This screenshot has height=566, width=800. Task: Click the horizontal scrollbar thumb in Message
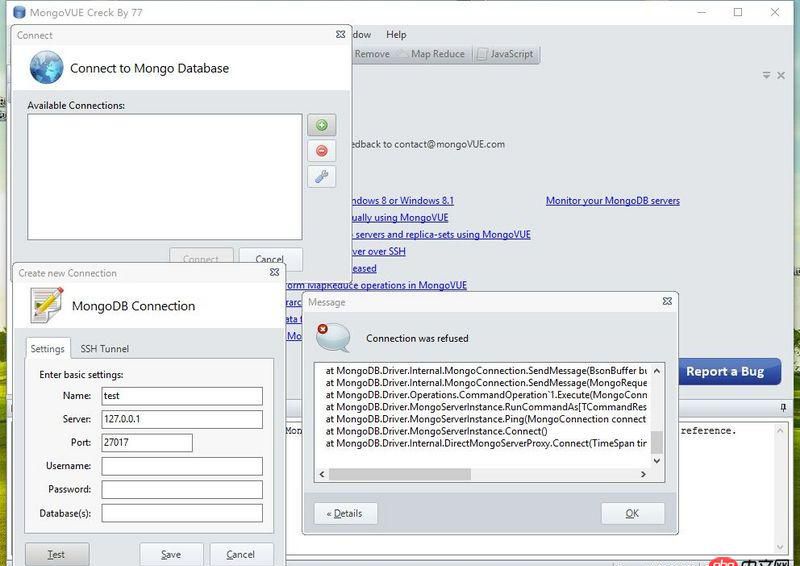pyautogui.click(x=399, y=474)
